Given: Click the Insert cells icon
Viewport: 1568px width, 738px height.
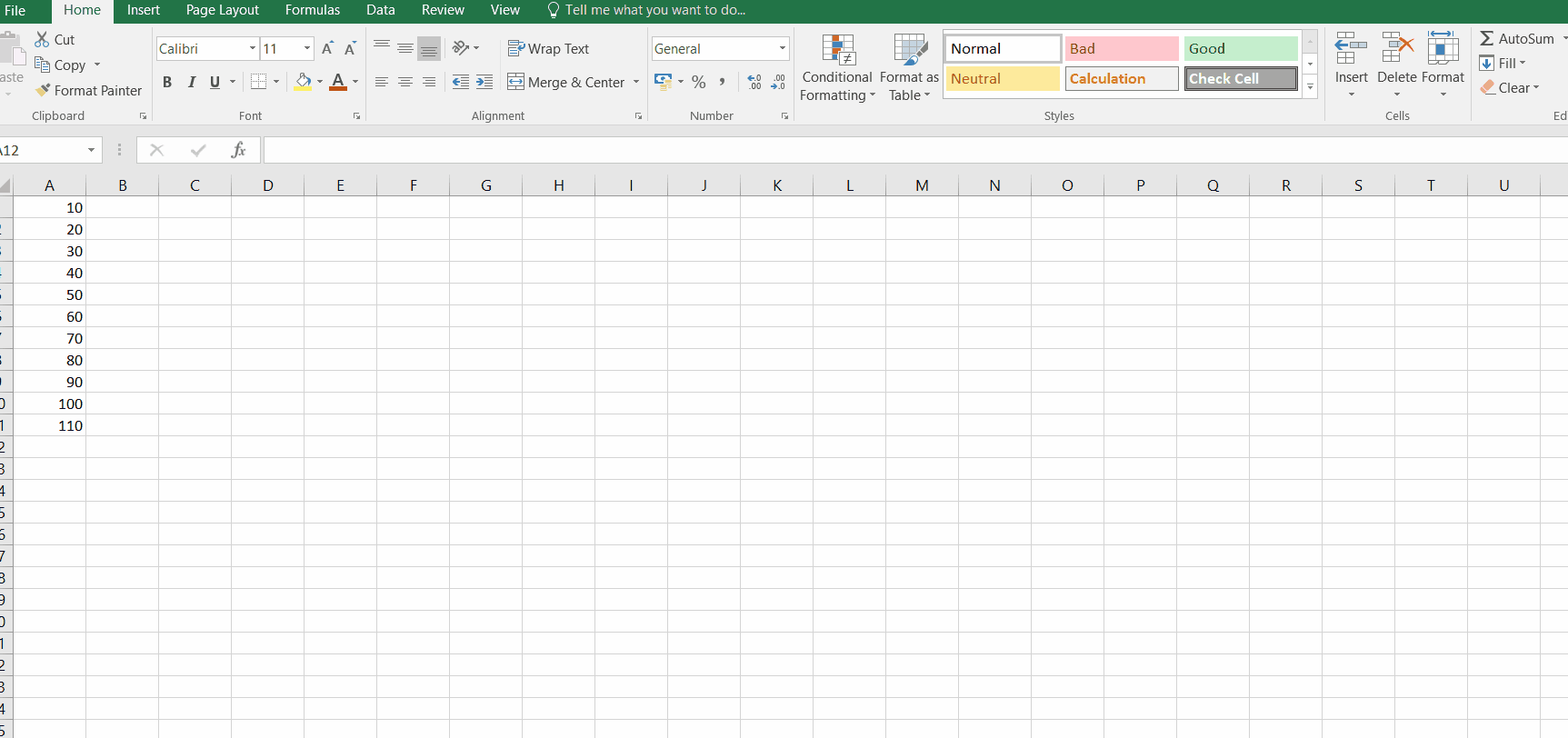Looking at the screenshot, I should click(x=1351, y=48).
